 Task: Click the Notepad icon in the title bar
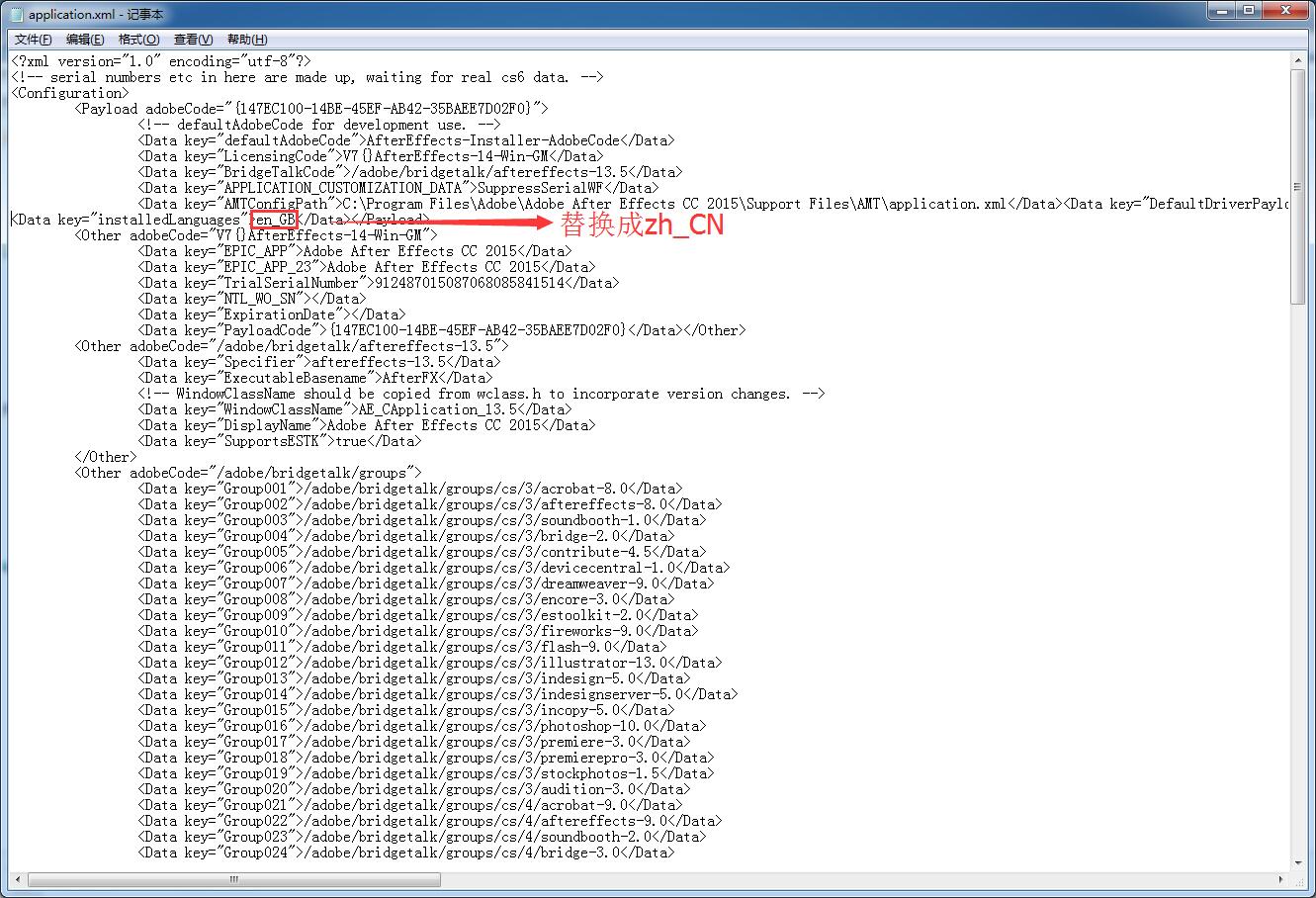pyautogui.click(x=17, y=15)
